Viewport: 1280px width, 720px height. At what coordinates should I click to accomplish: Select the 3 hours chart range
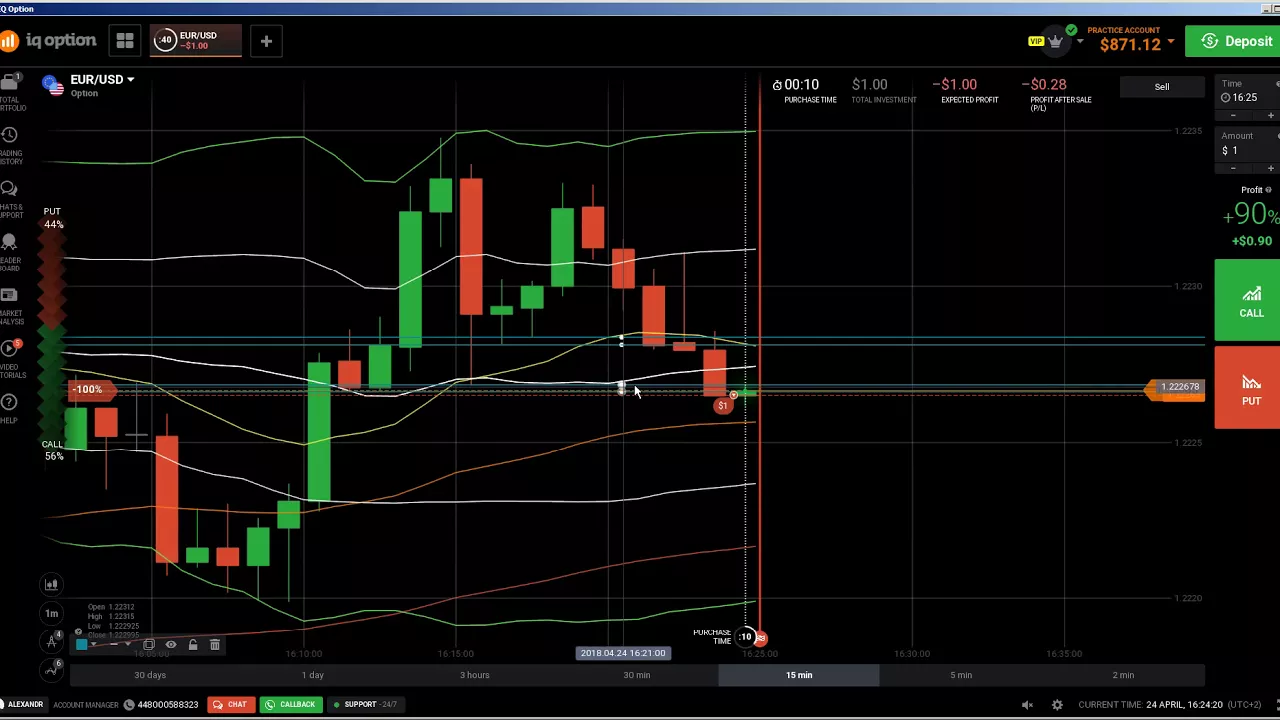(x=475, y=675)
